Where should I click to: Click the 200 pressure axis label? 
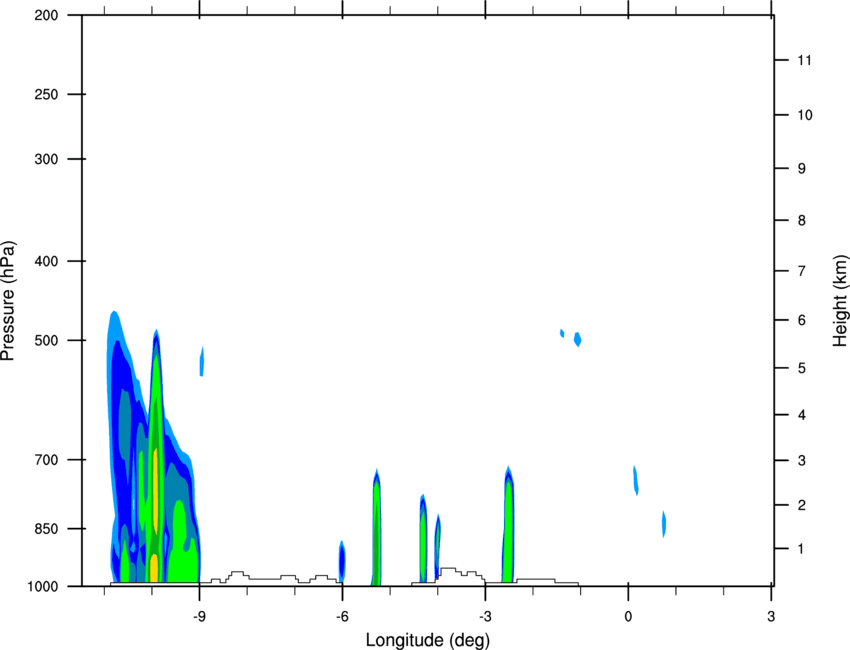click(x=46, y=15)
